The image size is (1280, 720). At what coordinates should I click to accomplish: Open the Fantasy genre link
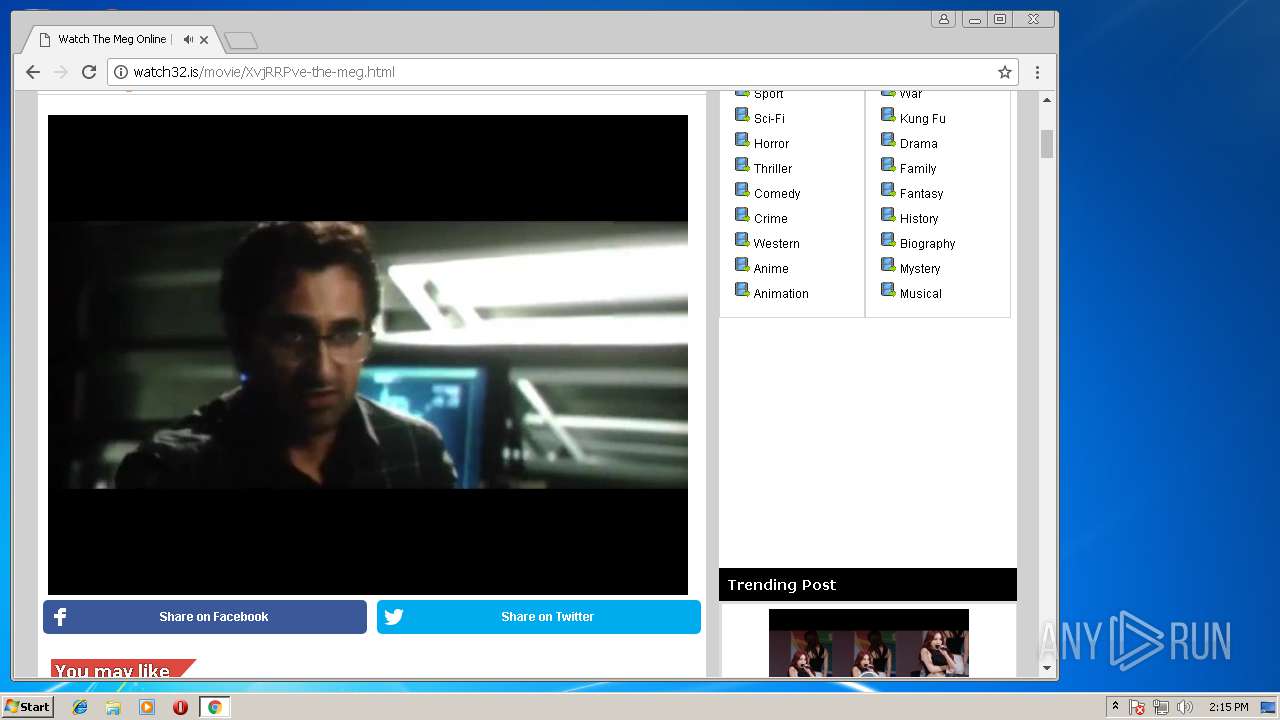921,194
